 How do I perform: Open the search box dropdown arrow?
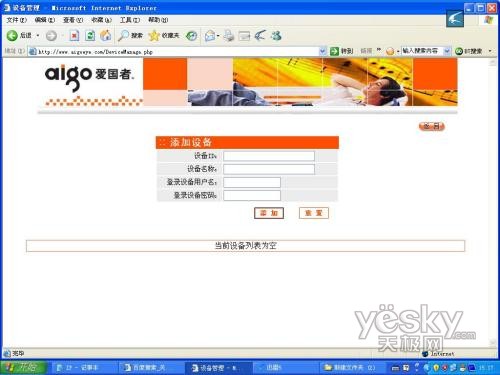coord(447,51)
